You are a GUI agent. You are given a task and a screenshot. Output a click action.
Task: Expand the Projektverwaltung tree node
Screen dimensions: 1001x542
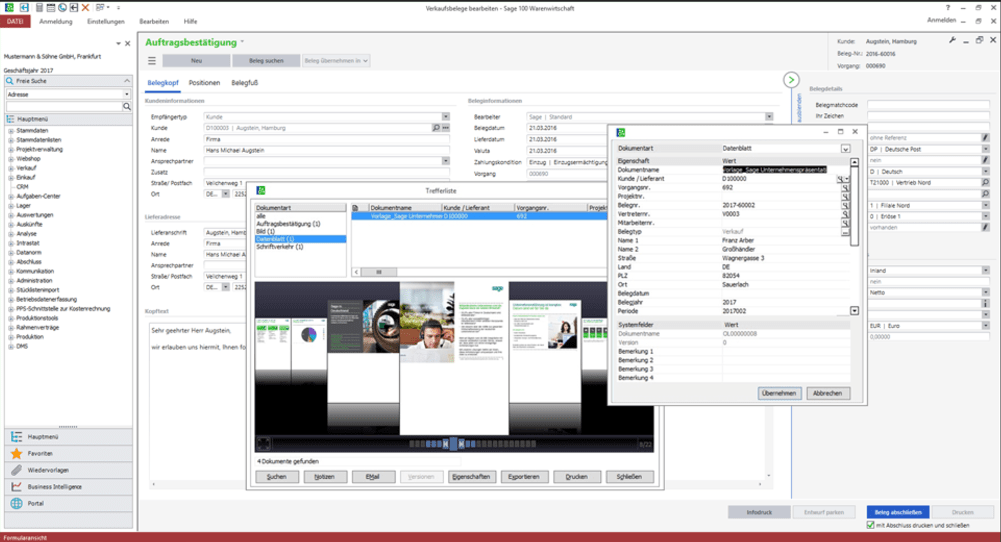click(x=11, y=149)
